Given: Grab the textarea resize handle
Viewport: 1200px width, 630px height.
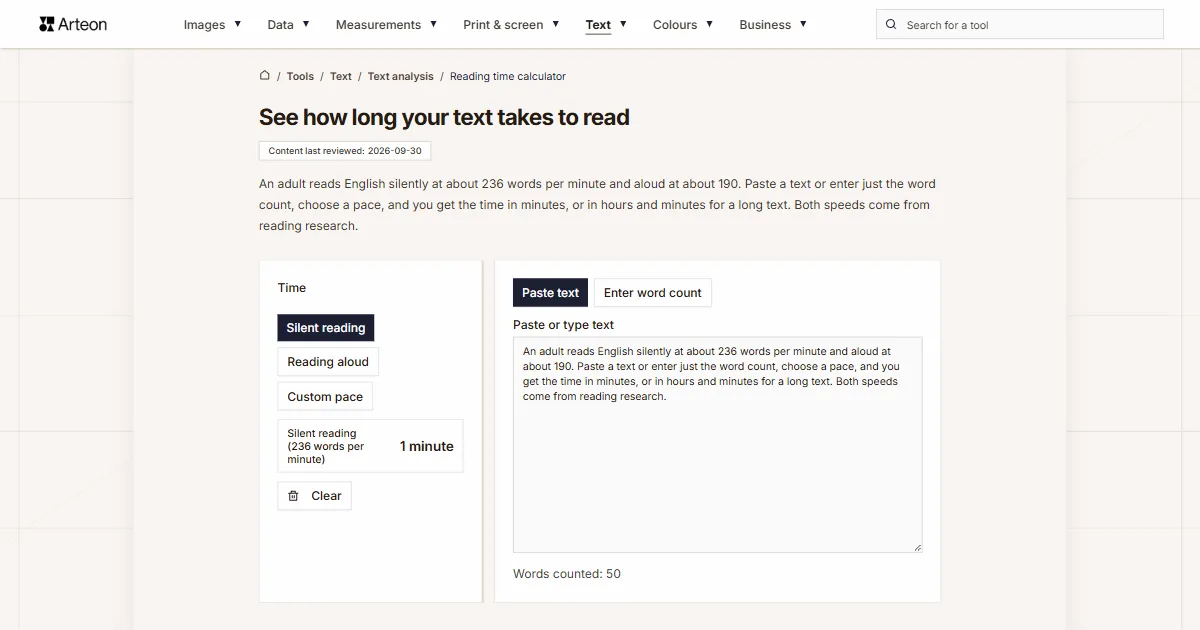Looking at the screenshot, I should point(917,547).
